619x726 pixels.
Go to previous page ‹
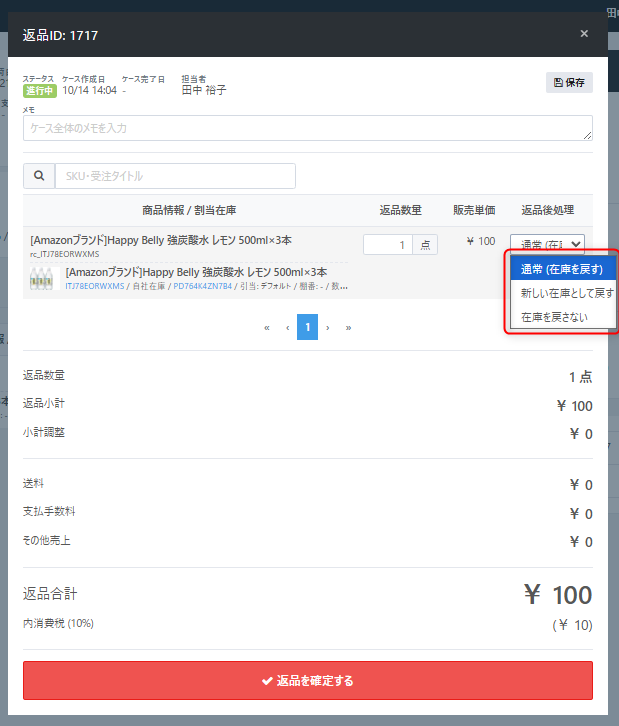point(288,327)
